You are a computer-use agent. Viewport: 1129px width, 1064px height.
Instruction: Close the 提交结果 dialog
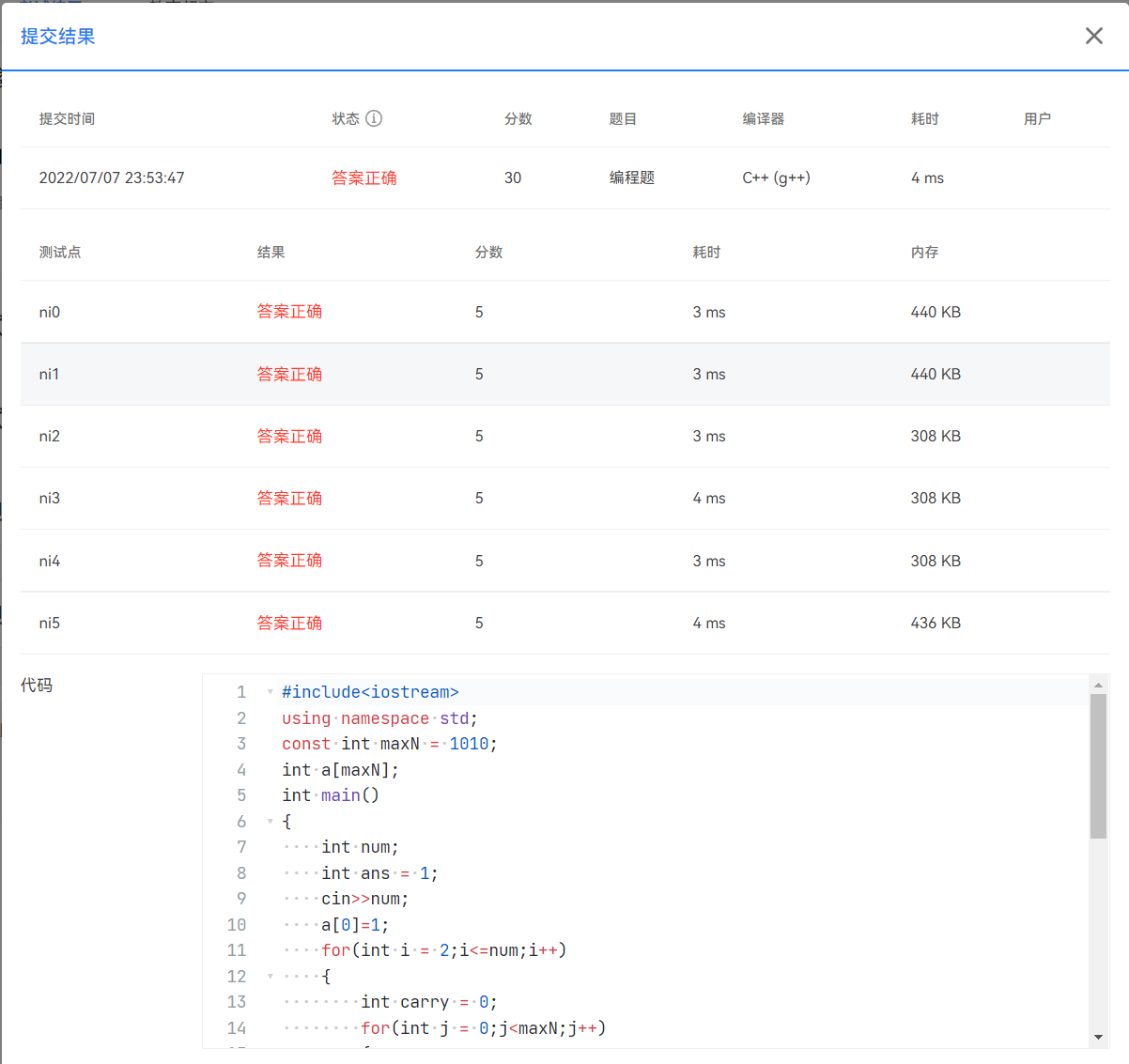click(1094, 36)
